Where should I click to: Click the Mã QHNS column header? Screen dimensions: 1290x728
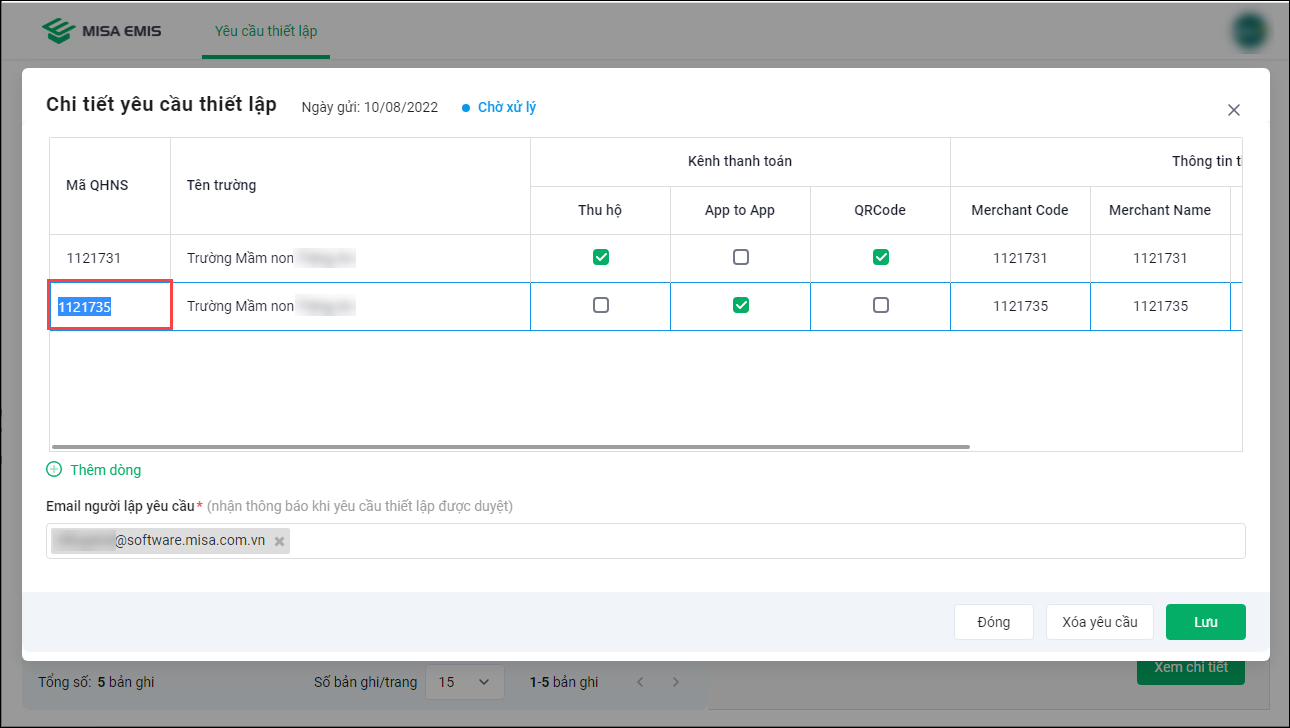pos(111,185)
